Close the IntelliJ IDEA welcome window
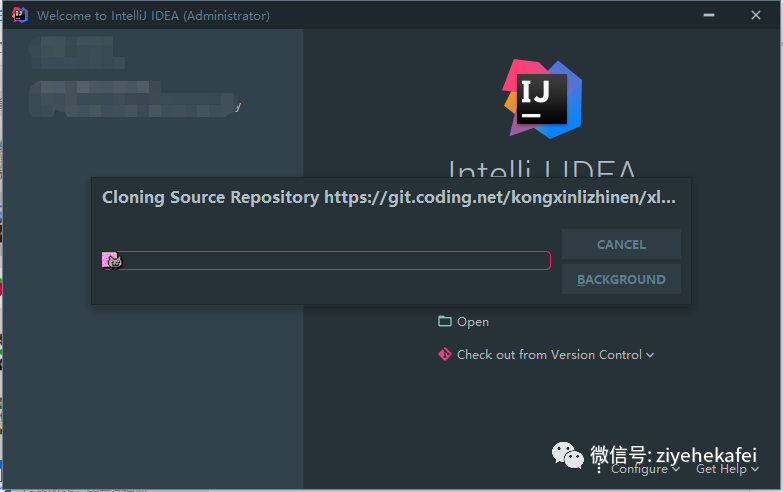Screen dimensions: 783x492 tap(756, 15)
